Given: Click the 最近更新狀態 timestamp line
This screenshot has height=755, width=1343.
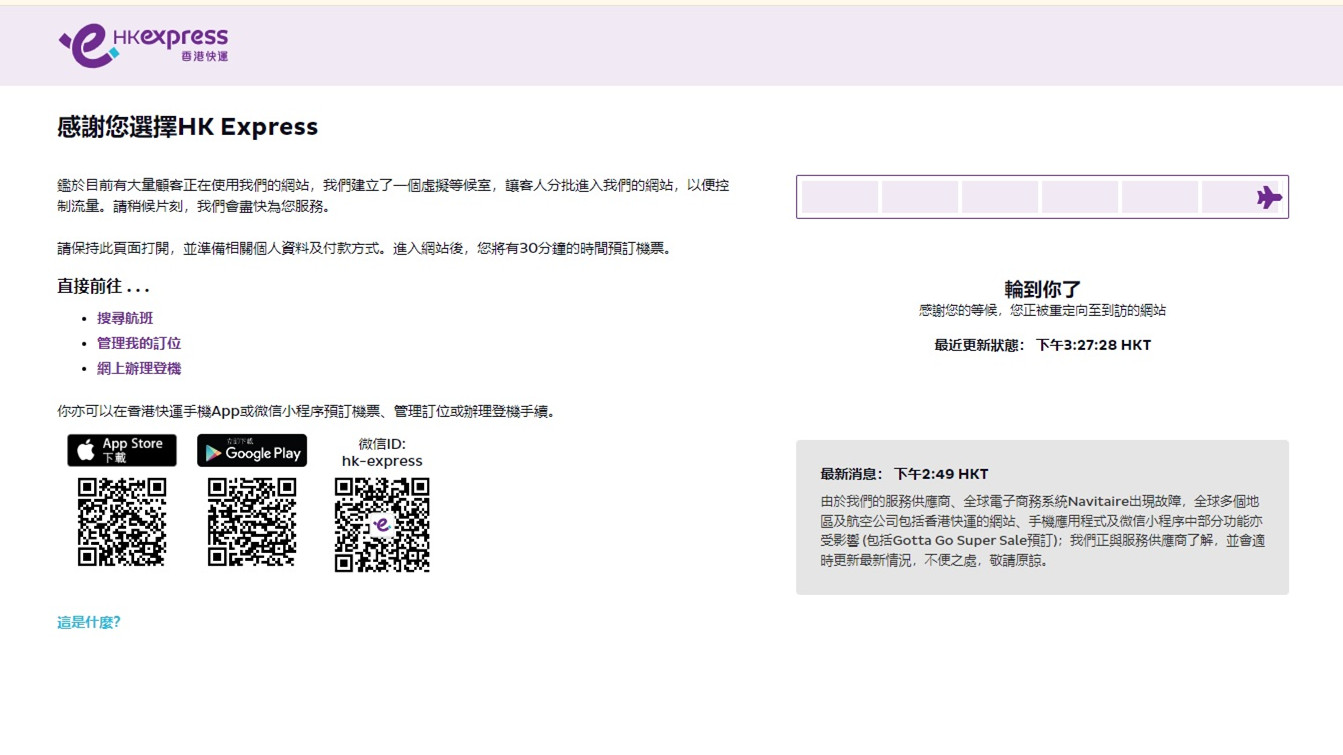Looking at the screenshot, I should (x=1042, y=345).
